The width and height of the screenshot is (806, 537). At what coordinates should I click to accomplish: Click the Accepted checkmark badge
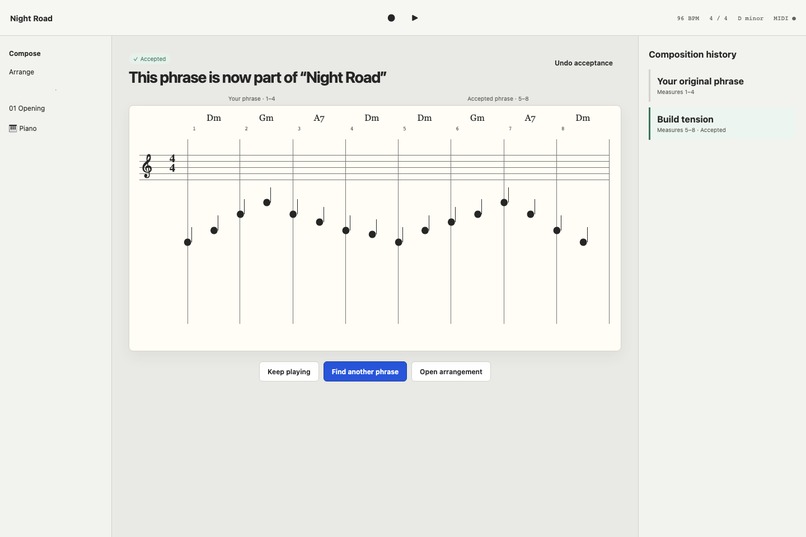tap(150, 59)
